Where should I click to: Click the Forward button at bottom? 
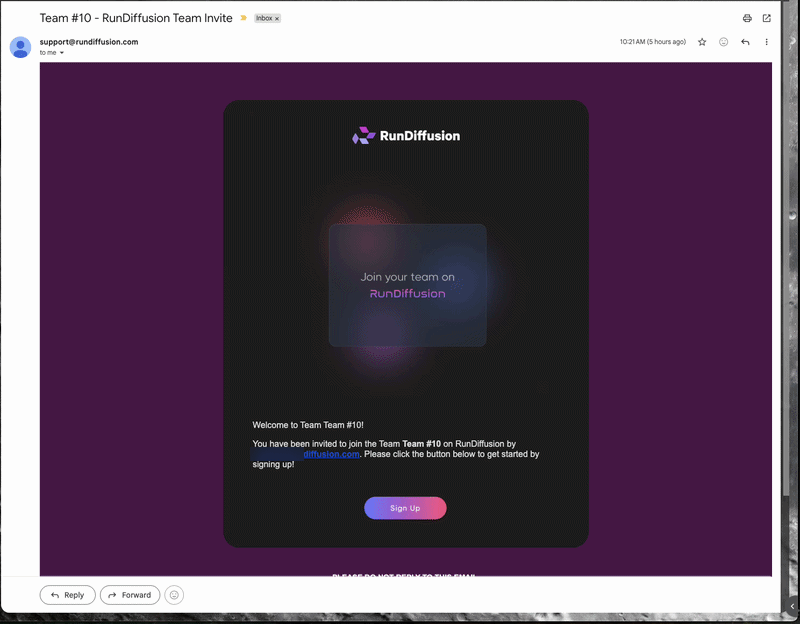[x=130, y=595]
